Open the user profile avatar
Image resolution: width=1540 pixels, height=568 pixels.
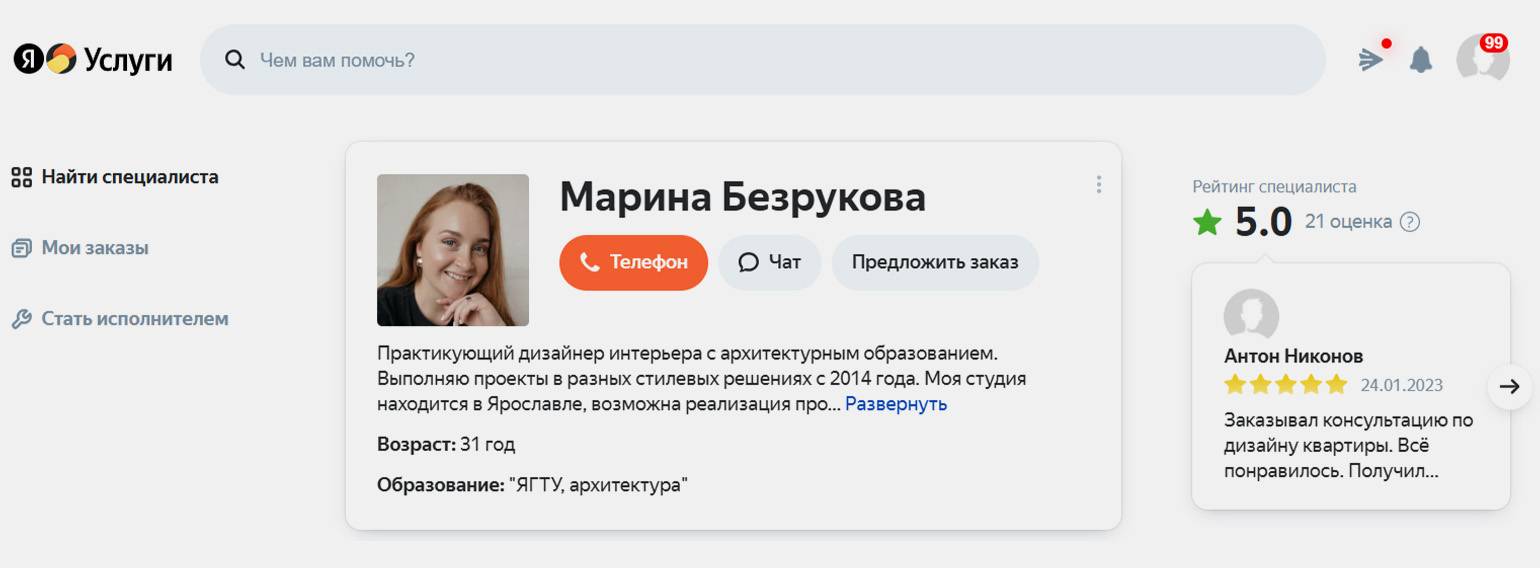(1482, 59)
